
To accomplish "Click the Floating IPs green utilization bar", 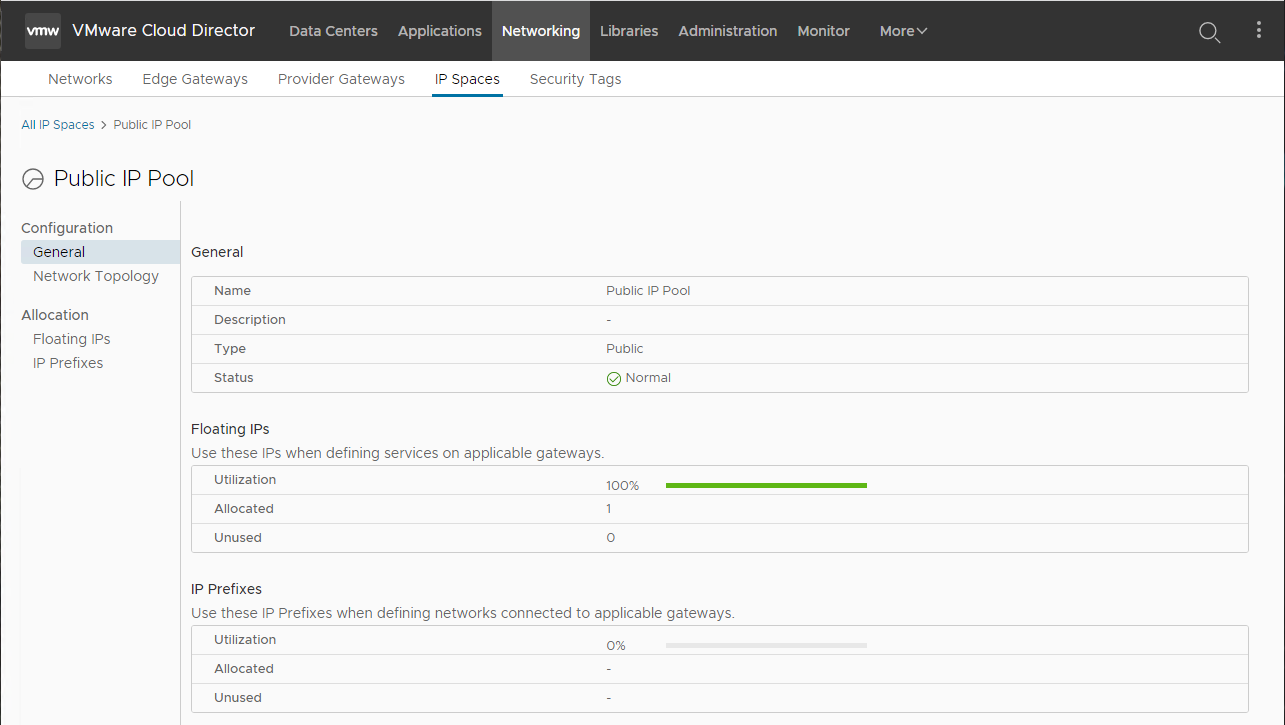I will coord(766,485).
